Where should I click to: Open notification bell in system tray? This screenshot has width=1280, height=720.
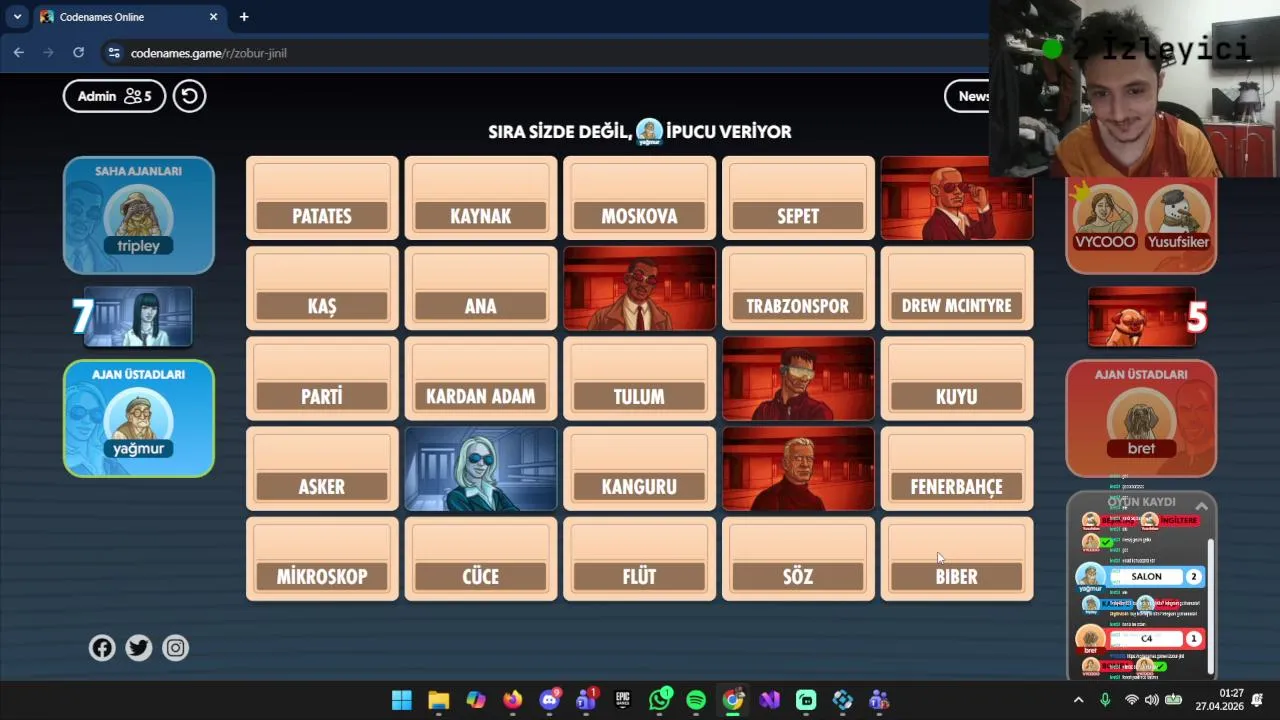(x=1257, y=700)
